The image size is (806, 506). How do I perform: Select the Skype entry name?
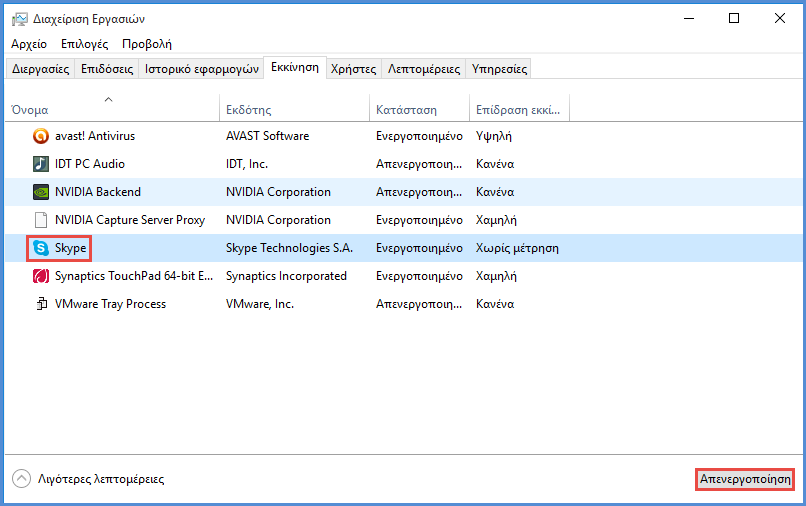click(x=70, y=248)
